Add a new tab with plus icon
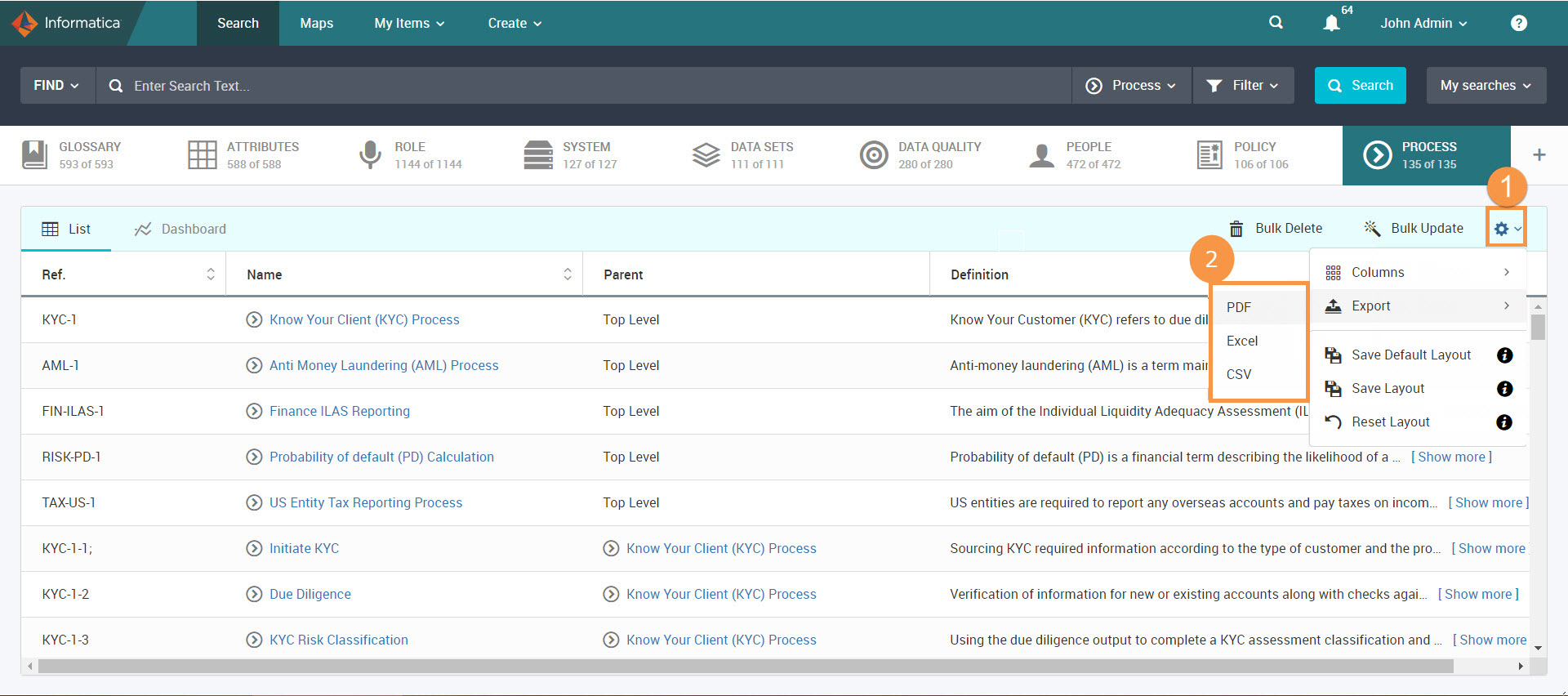 click(x=1539, y=154)
